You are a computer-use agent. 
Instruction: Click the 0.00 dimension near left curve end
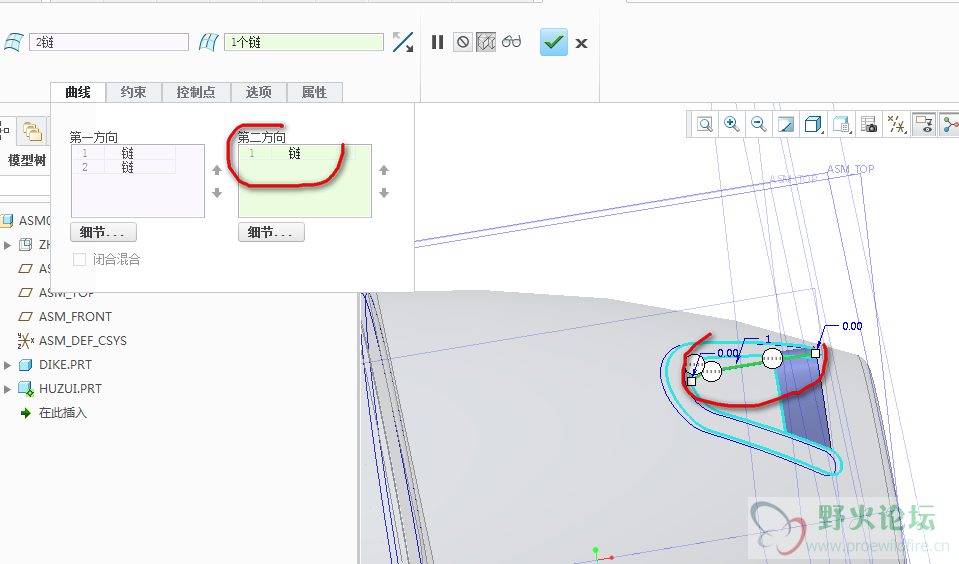pyautogui.click(x=728, y=353)
